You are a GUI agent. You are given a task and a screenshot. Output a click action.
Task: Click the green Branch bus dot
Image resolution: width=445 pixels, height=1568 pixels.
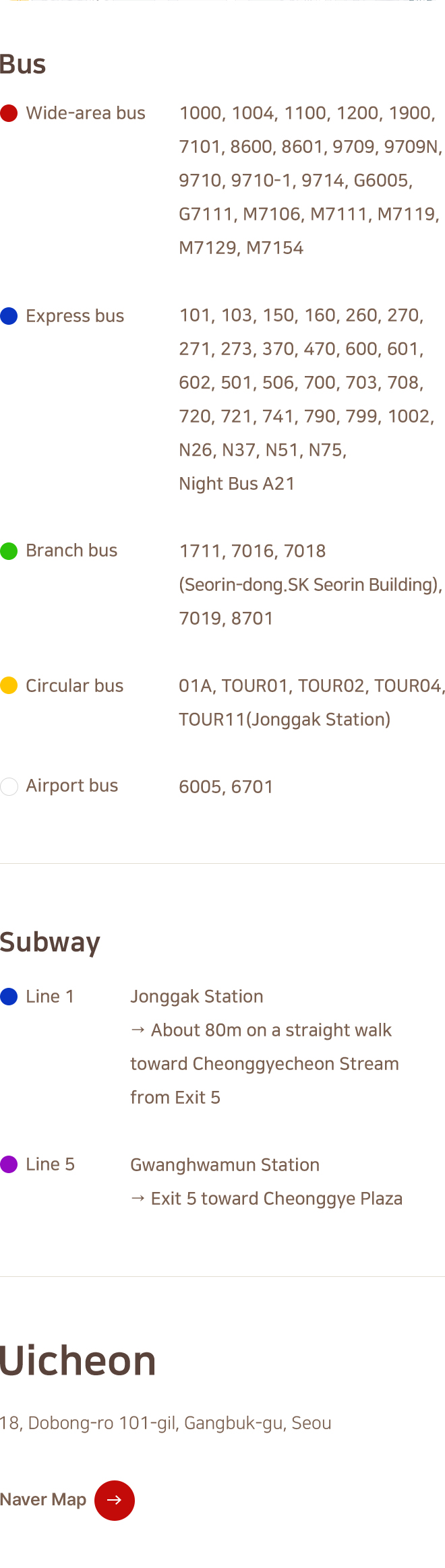9,551
